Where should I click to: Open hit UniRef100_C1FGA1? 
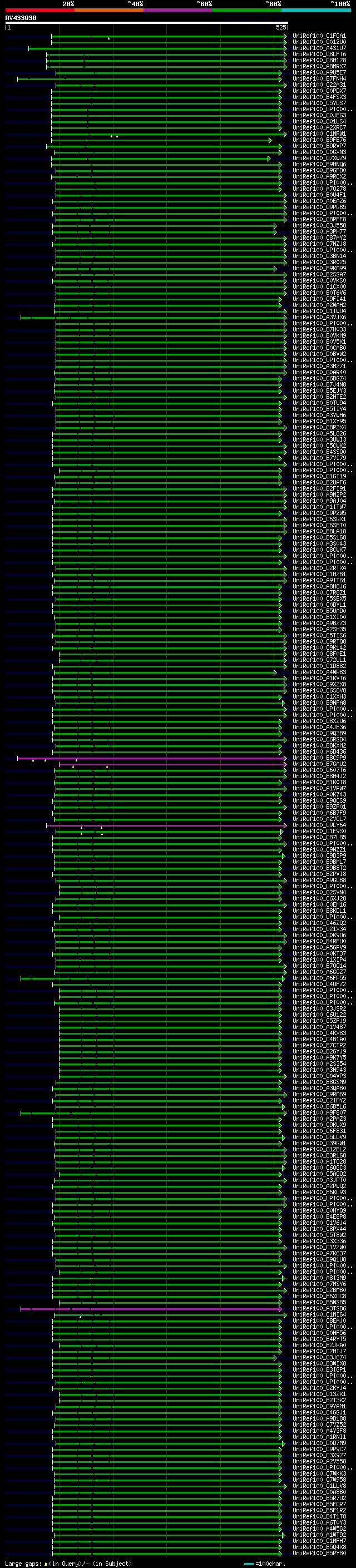[x=319, y=36]
